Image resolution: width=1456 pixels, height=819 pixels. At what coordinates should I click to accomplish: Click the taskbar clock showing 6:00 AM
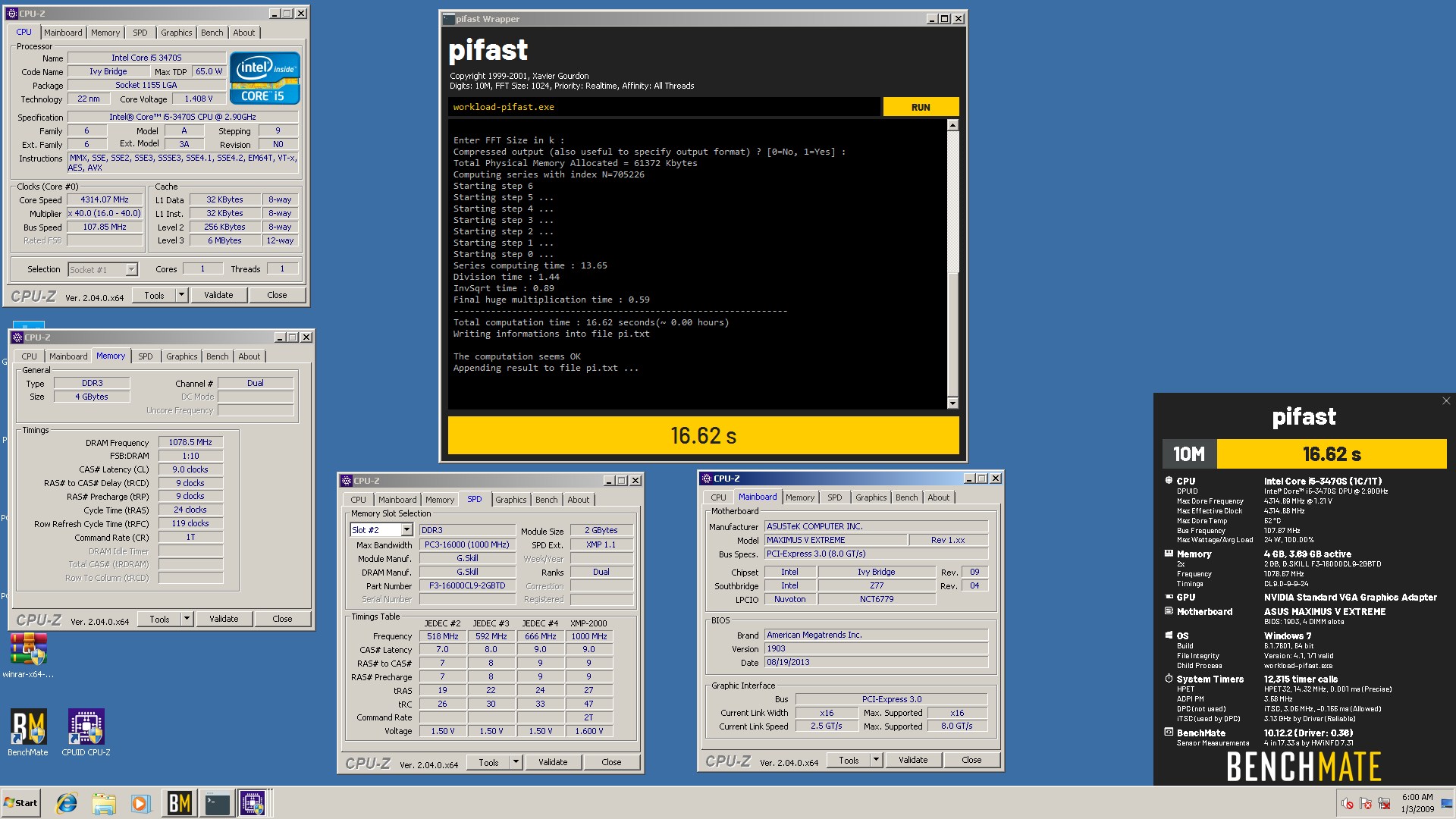click(1417, 803)
